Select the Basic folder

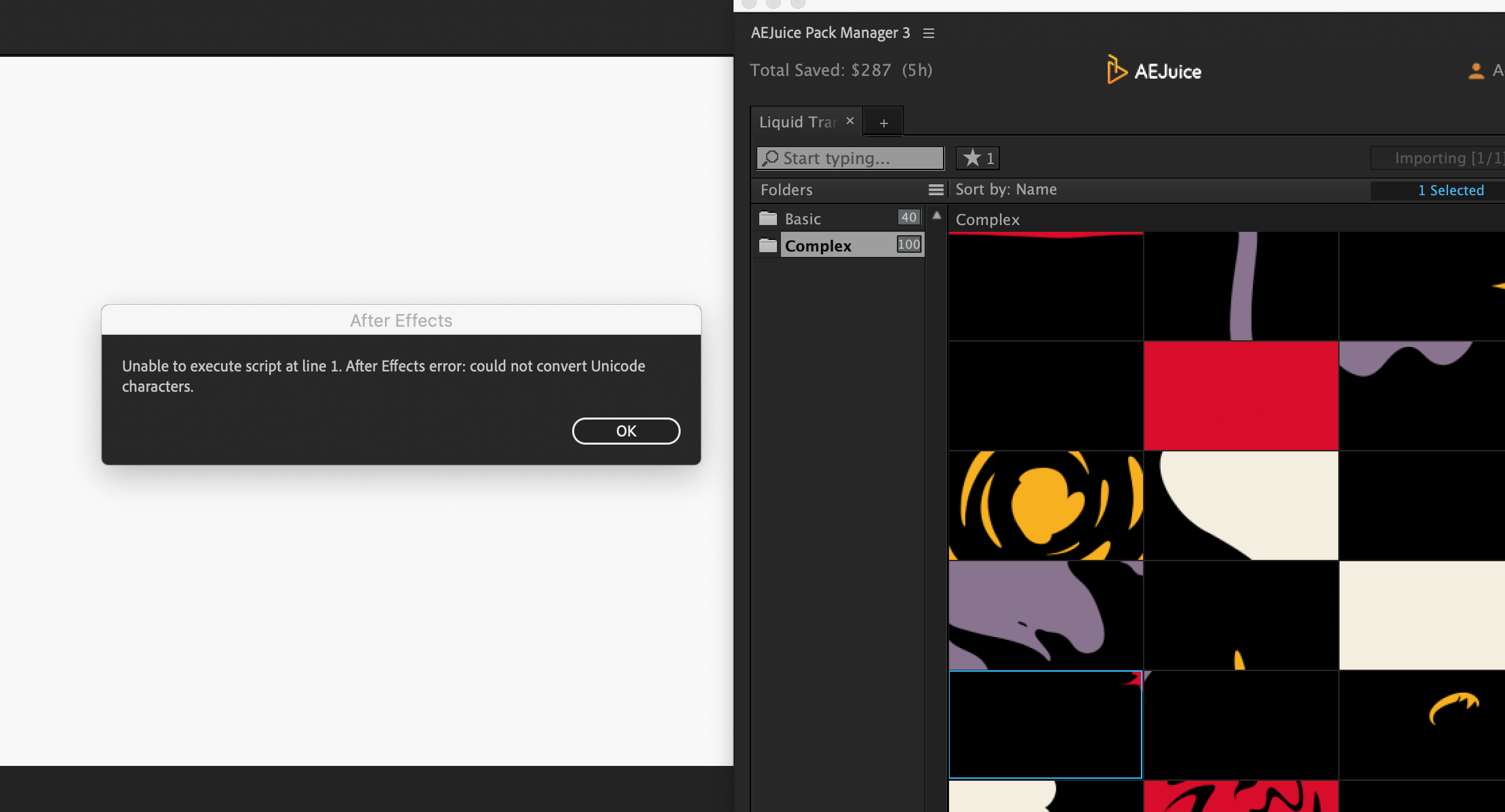(x=803, y=219)
